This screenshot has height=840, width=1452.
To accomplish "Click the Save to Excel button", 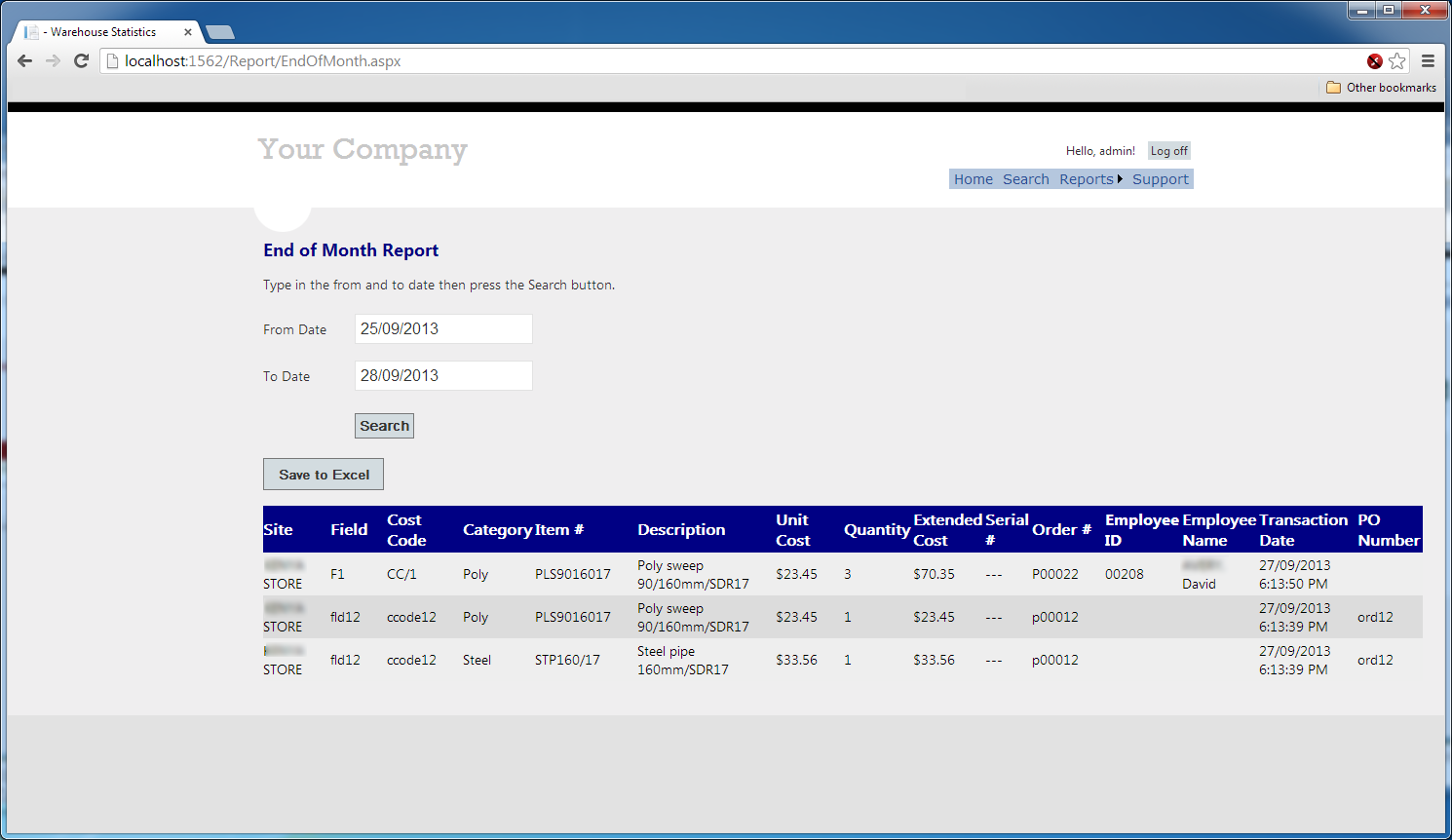I will [324, 475].
